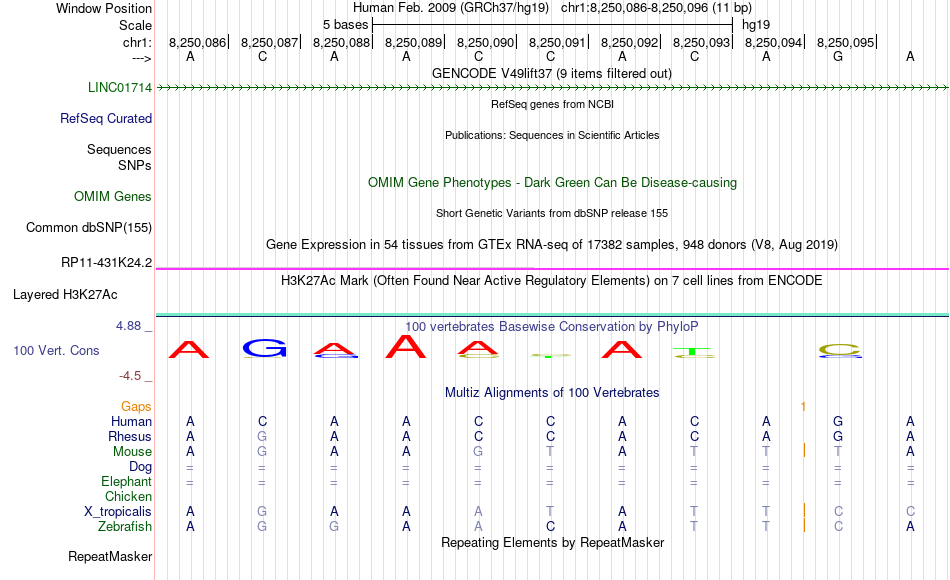Select the RepeatMasker track label
Screen dimensions: 950x580
(110, 556)
